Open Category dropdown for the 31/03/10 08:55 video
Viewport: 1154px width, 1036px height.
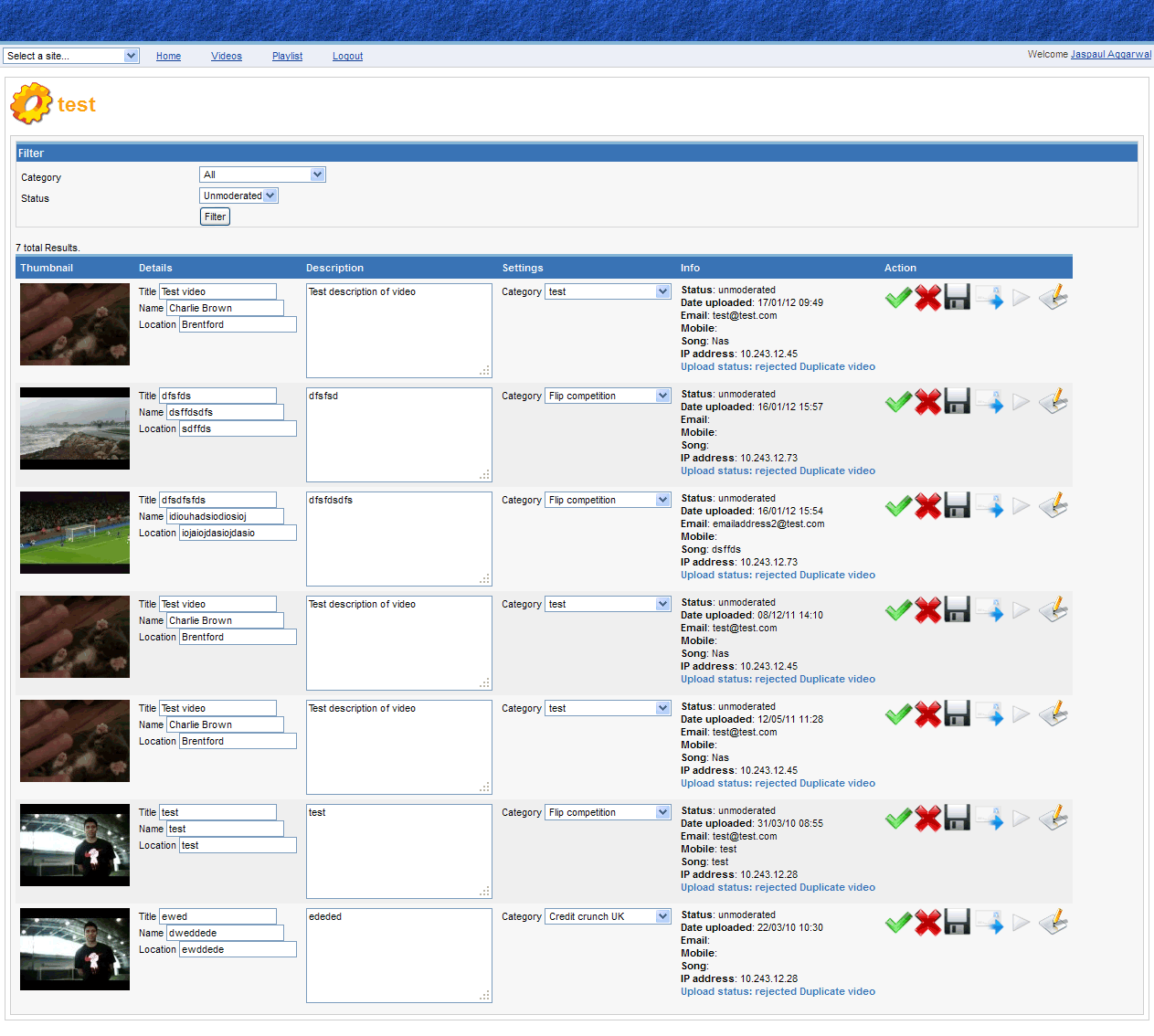pos(609,812)
